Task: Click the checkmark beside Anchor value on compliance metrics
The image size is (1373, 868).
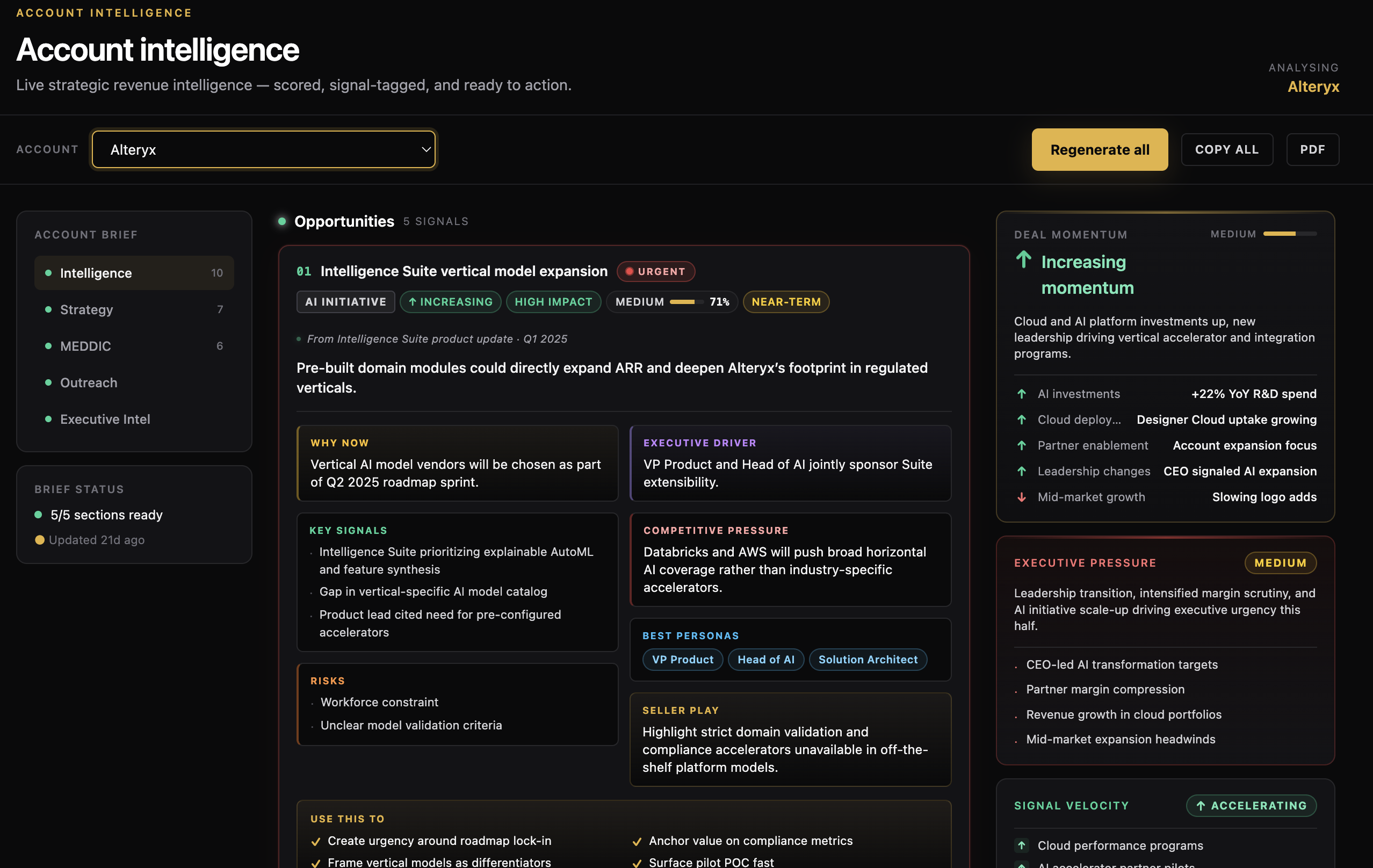Action: click(x=637, y=841)
